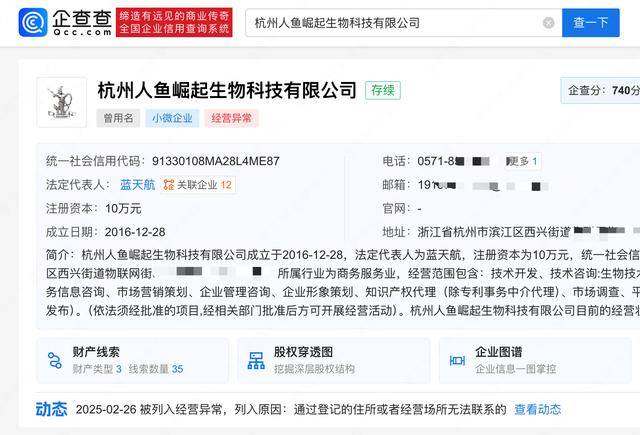
Task: Click the 企查分 740分 score badge
Action: 601,90
